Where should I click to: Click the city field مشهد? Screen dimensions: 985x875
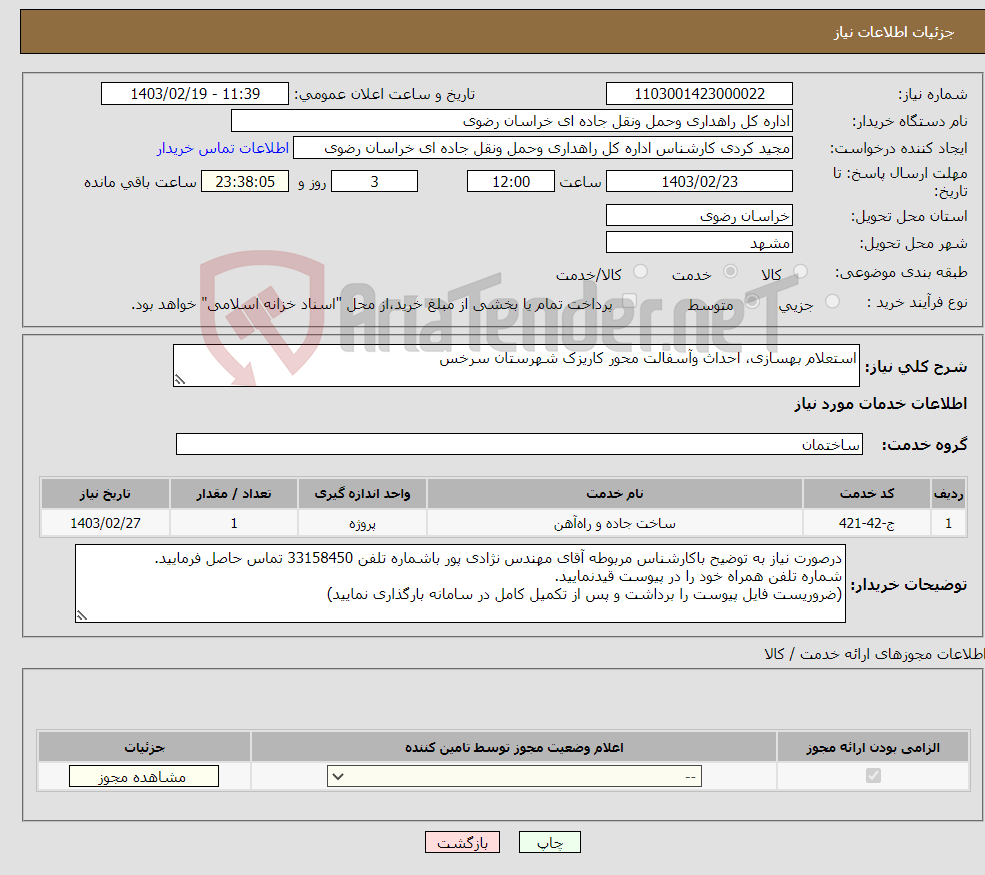pyautogui.click(x=699, y=242)
